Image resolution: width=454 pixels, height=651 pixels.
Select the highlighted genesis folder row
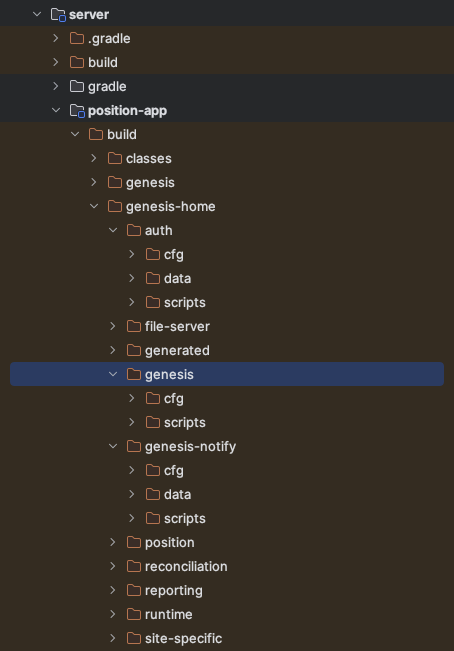point(227,374)
